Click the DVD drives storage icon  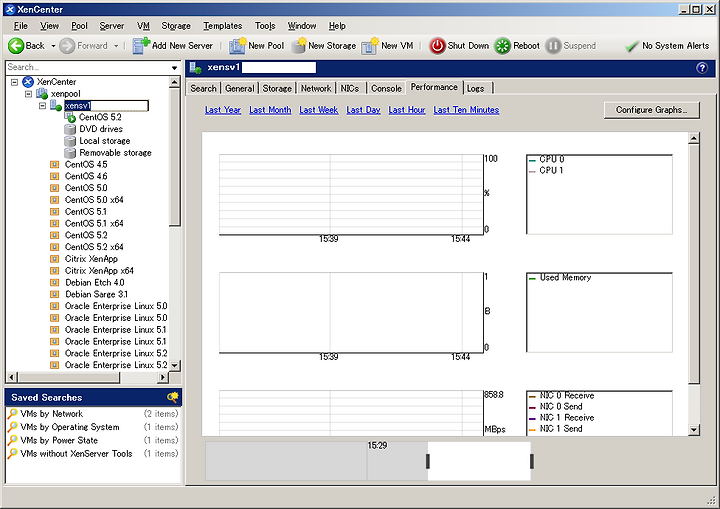click(x=70, y=129)
